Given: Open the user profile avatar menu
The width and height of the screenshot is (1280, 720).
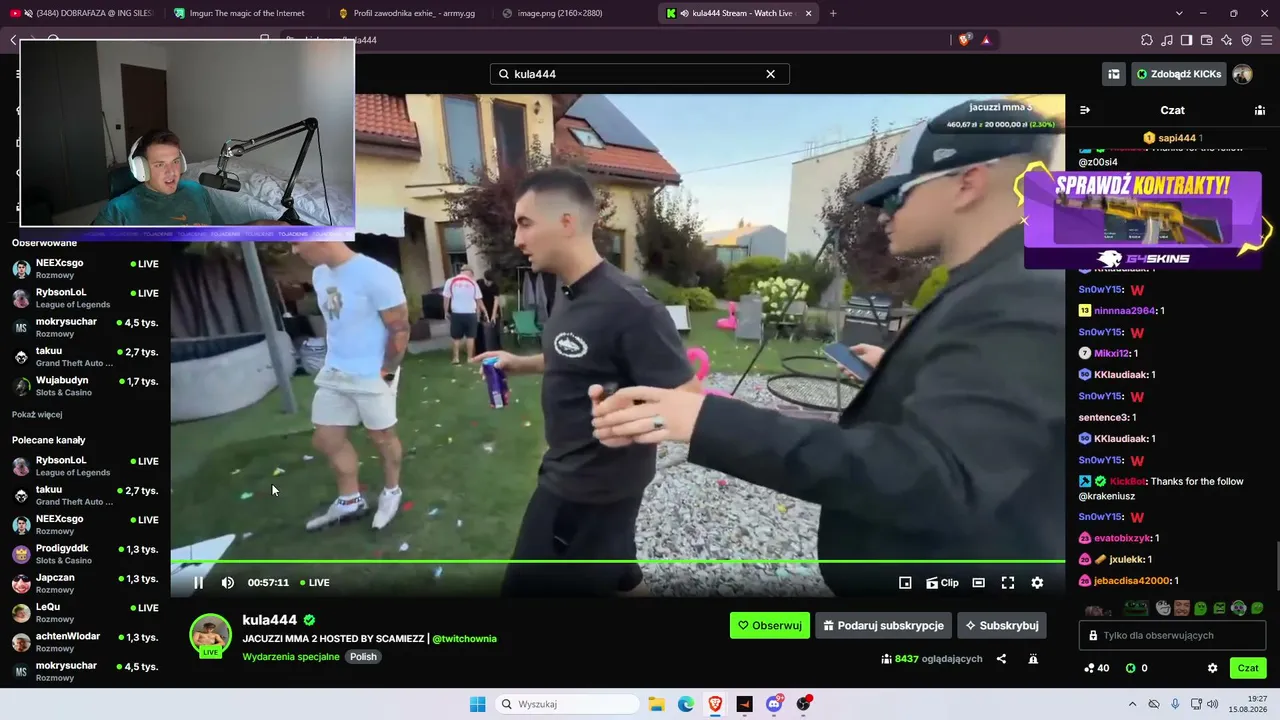Looking at the screenshot, I should pos(1242,74).
